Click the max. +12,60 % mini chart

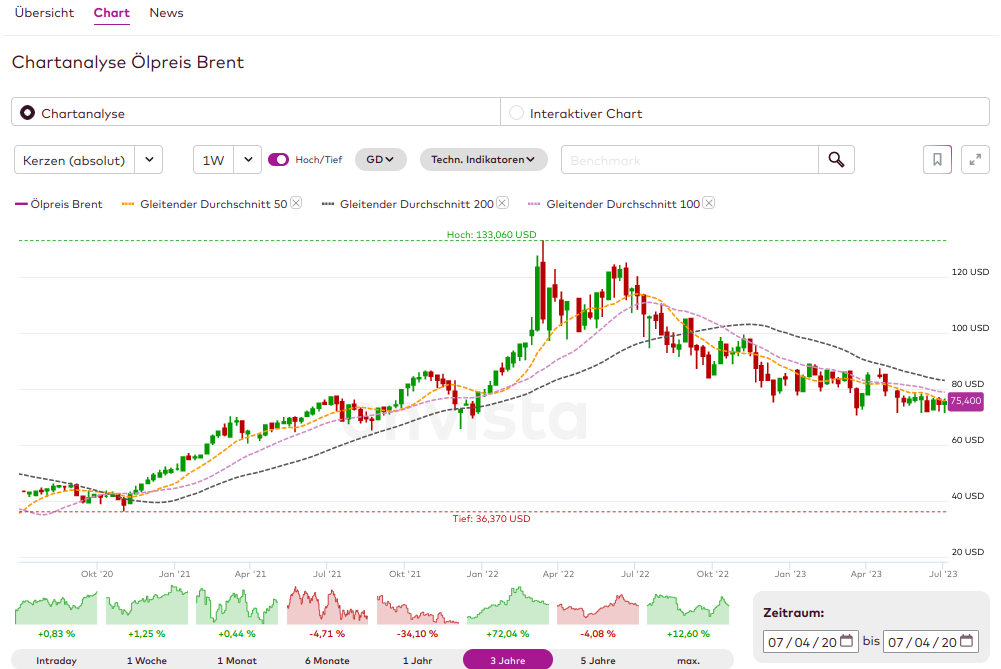pos(688,609)
